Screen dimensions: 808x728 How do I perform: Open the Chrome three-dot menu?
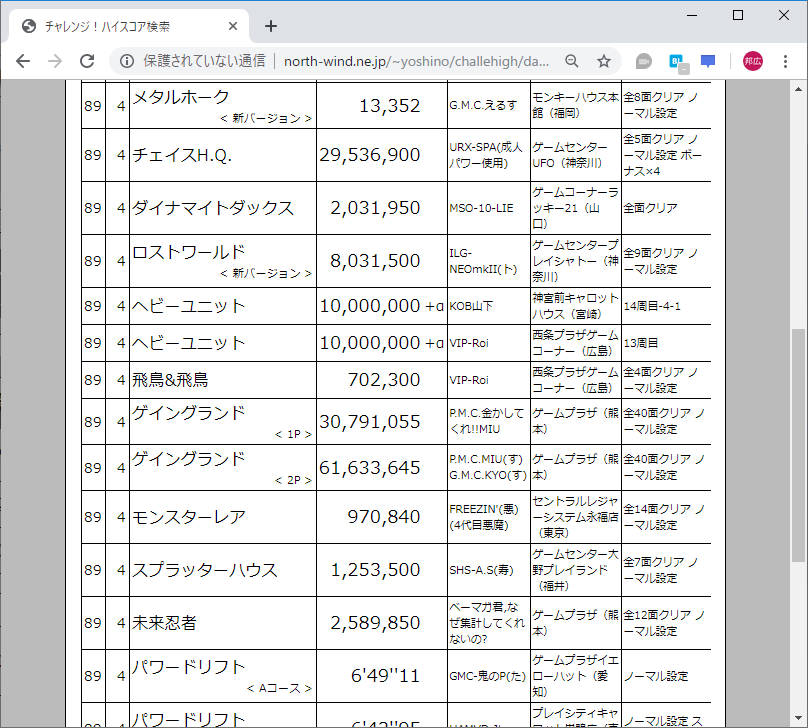[x=785, y=61]
